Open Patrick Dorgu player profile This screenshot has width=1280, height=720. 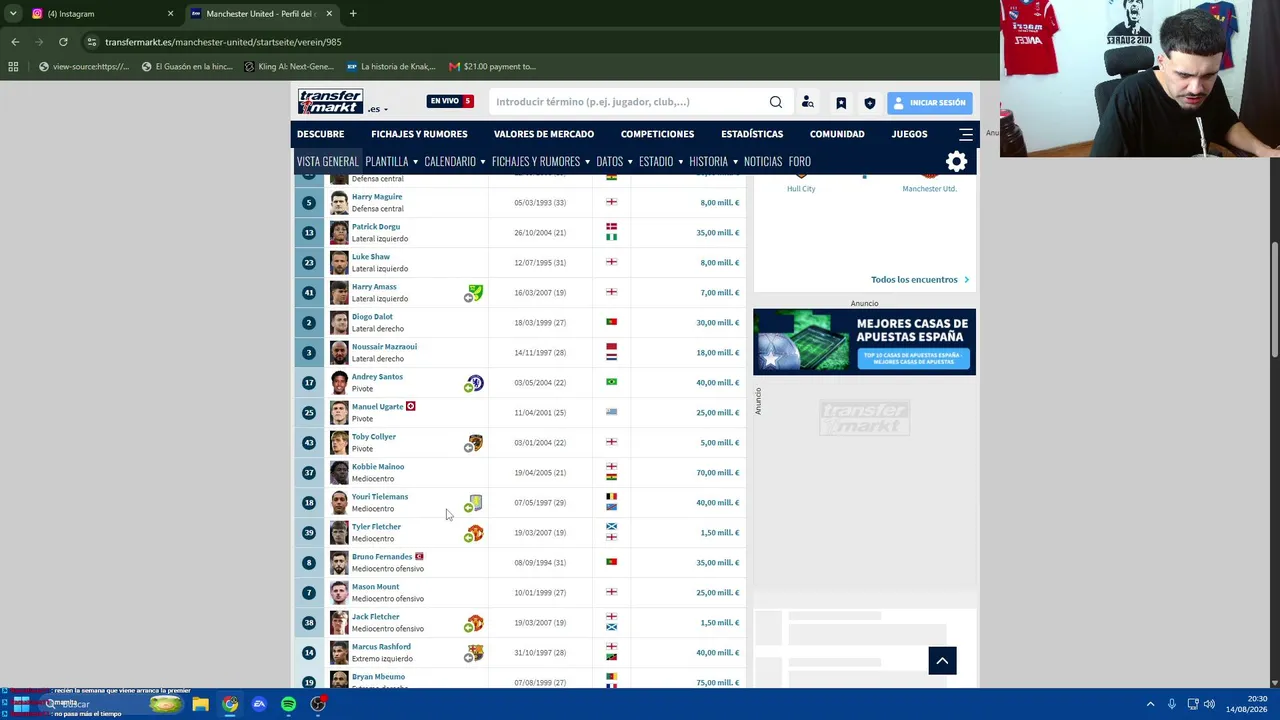click(x=376, y=227)
